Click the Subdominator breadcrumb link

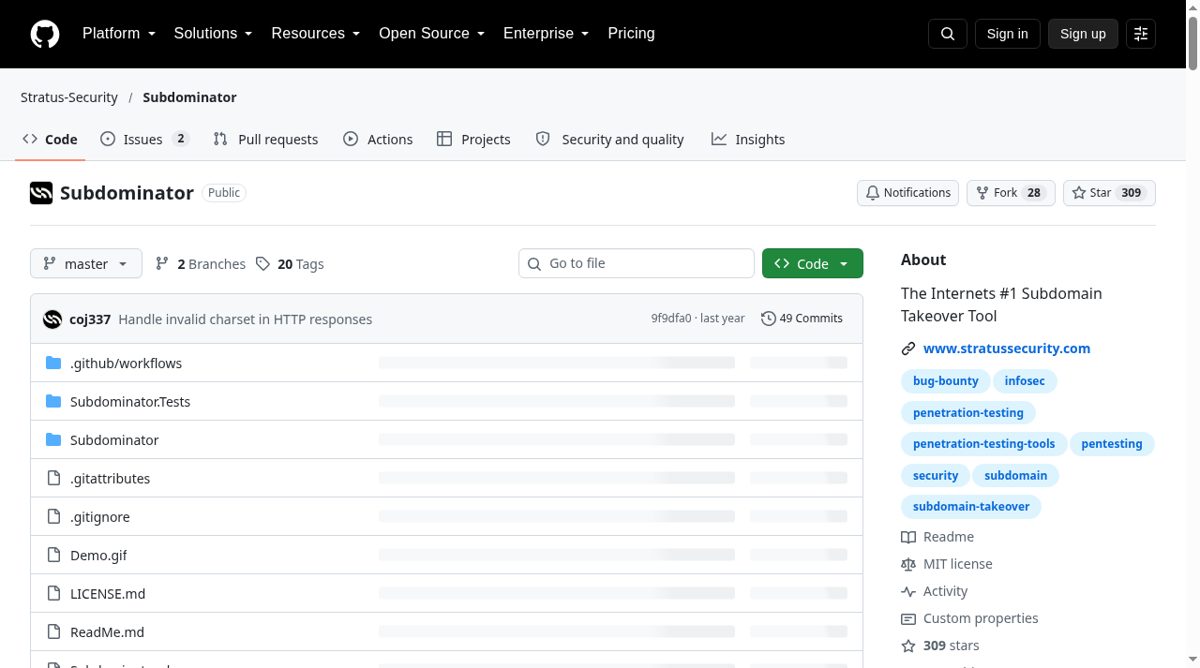click(190, 97)
